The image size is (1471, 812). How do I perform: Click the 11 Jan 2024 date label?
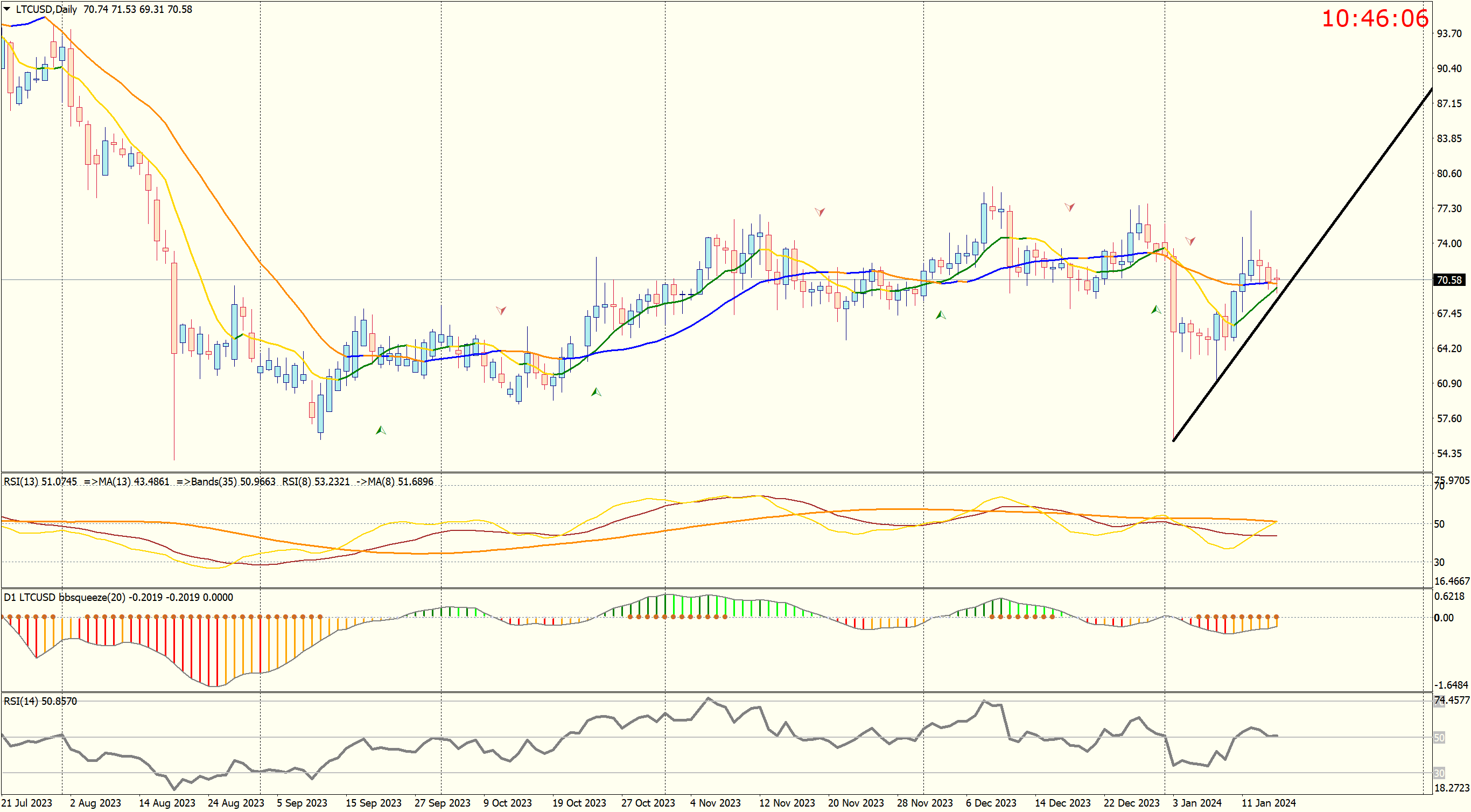[x=1269, y=803]
